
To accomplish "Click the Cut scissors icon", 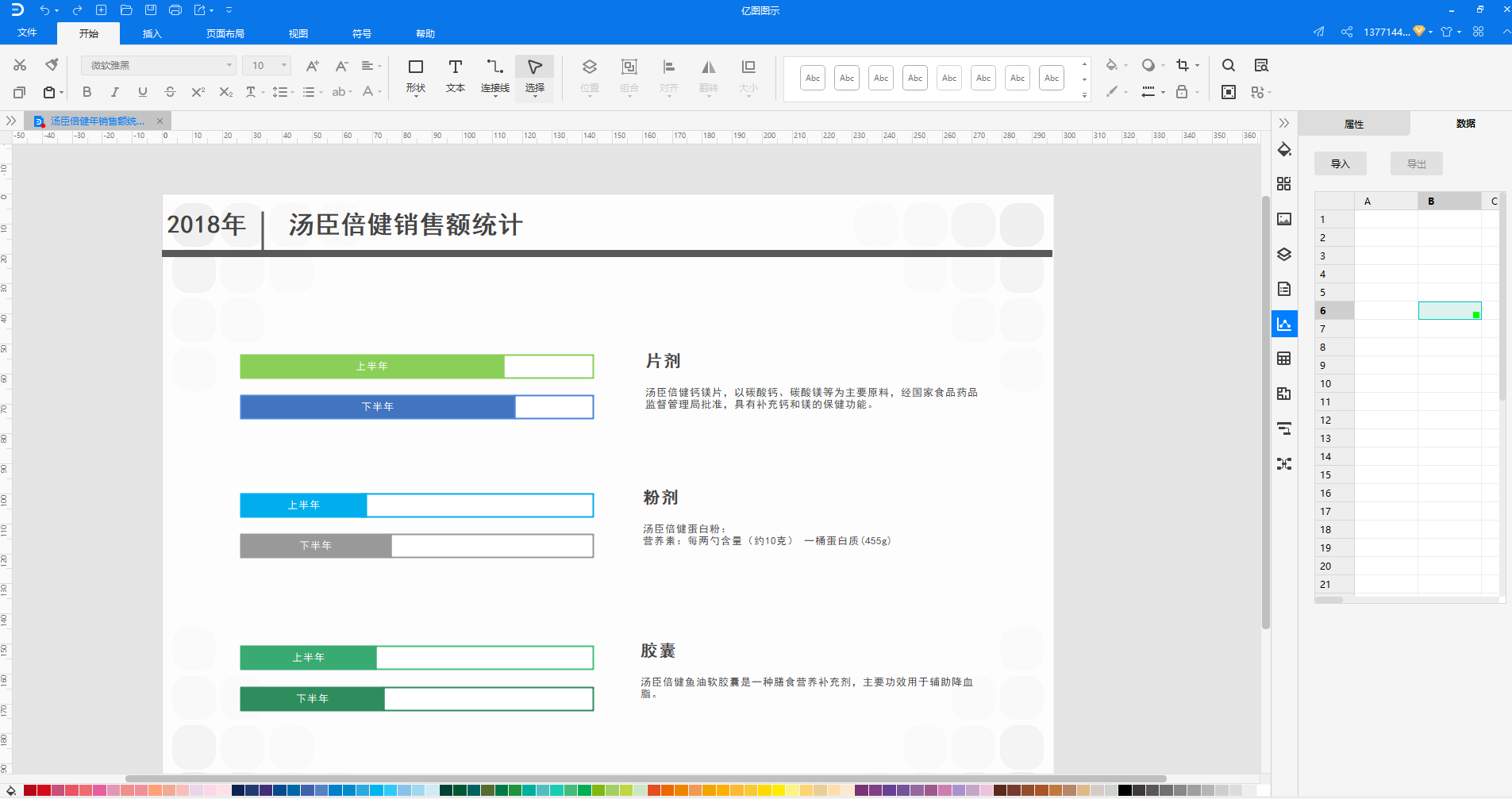I will [x=20, y=65].
